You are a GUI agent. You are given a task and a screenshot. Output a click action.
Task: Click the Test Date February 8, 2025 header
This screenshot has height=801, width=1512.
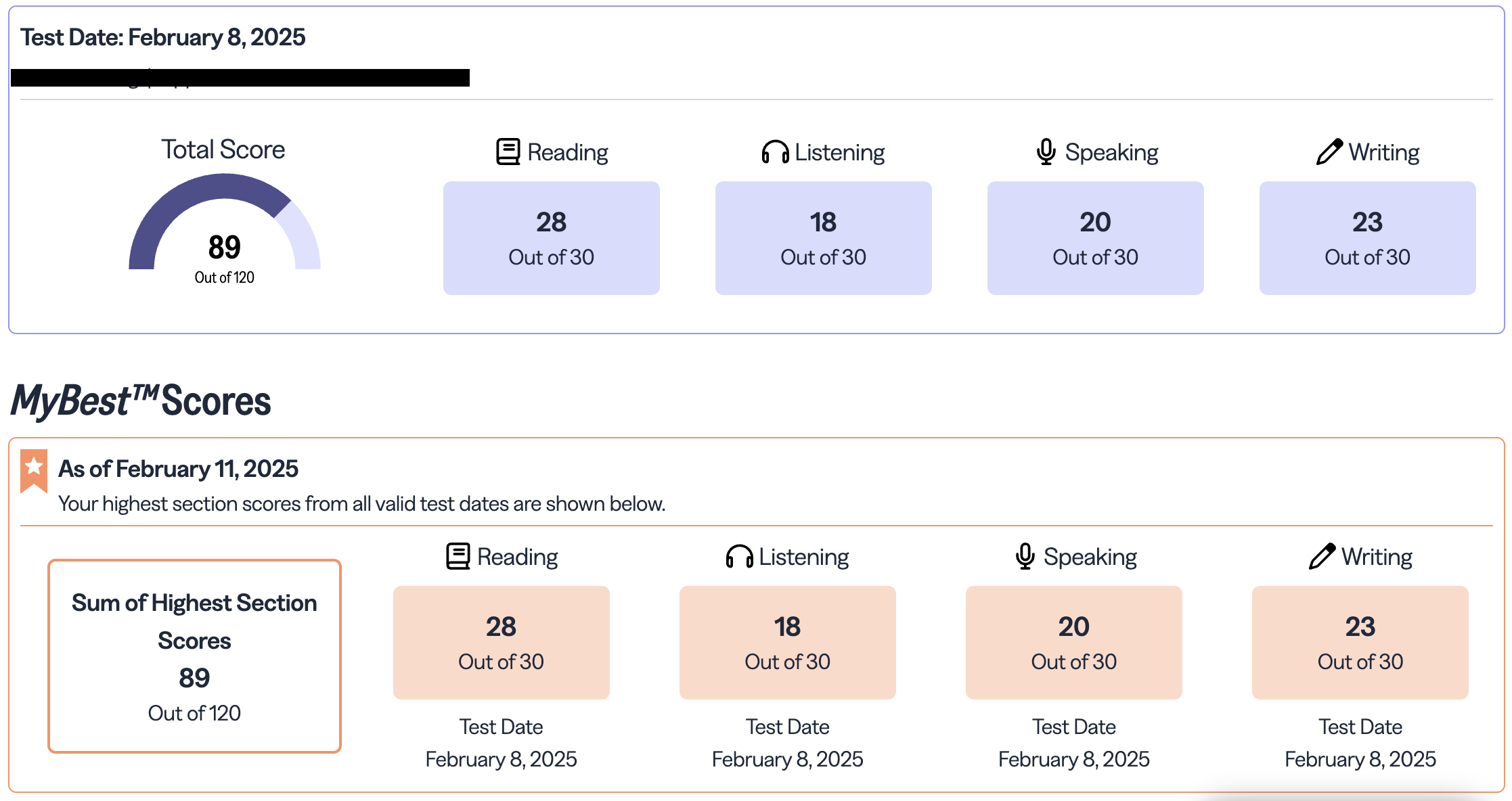[162, 37]
